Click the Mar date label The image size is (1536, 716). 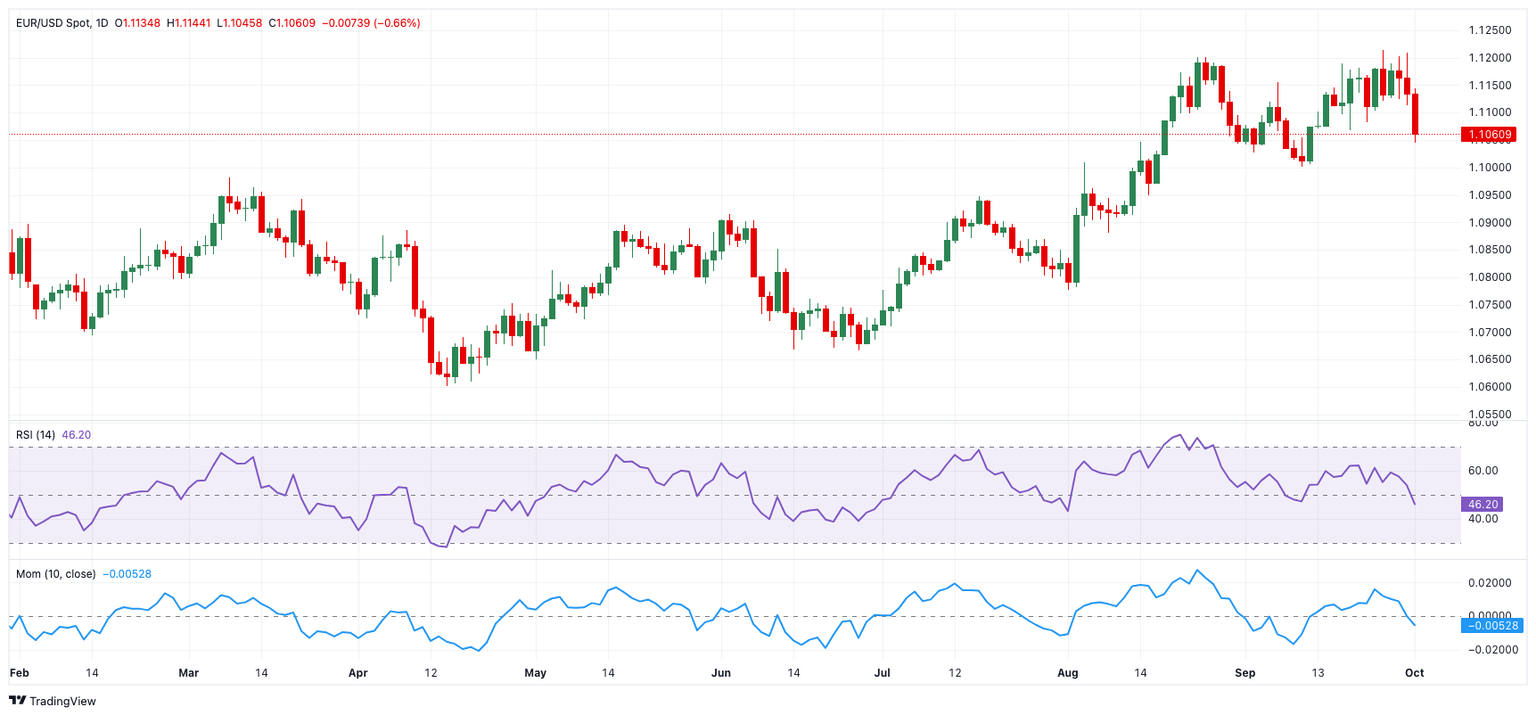click(188, 674)
